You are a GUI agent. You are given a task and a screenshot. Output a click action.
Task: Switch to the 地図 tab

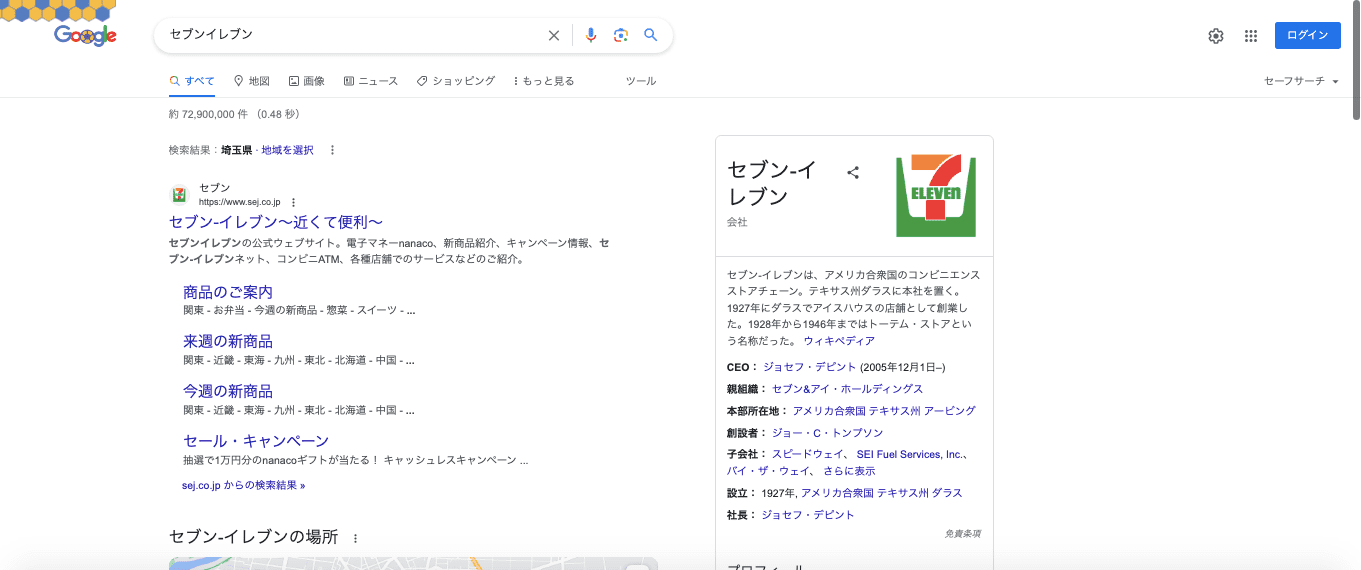tap(252, 81)
